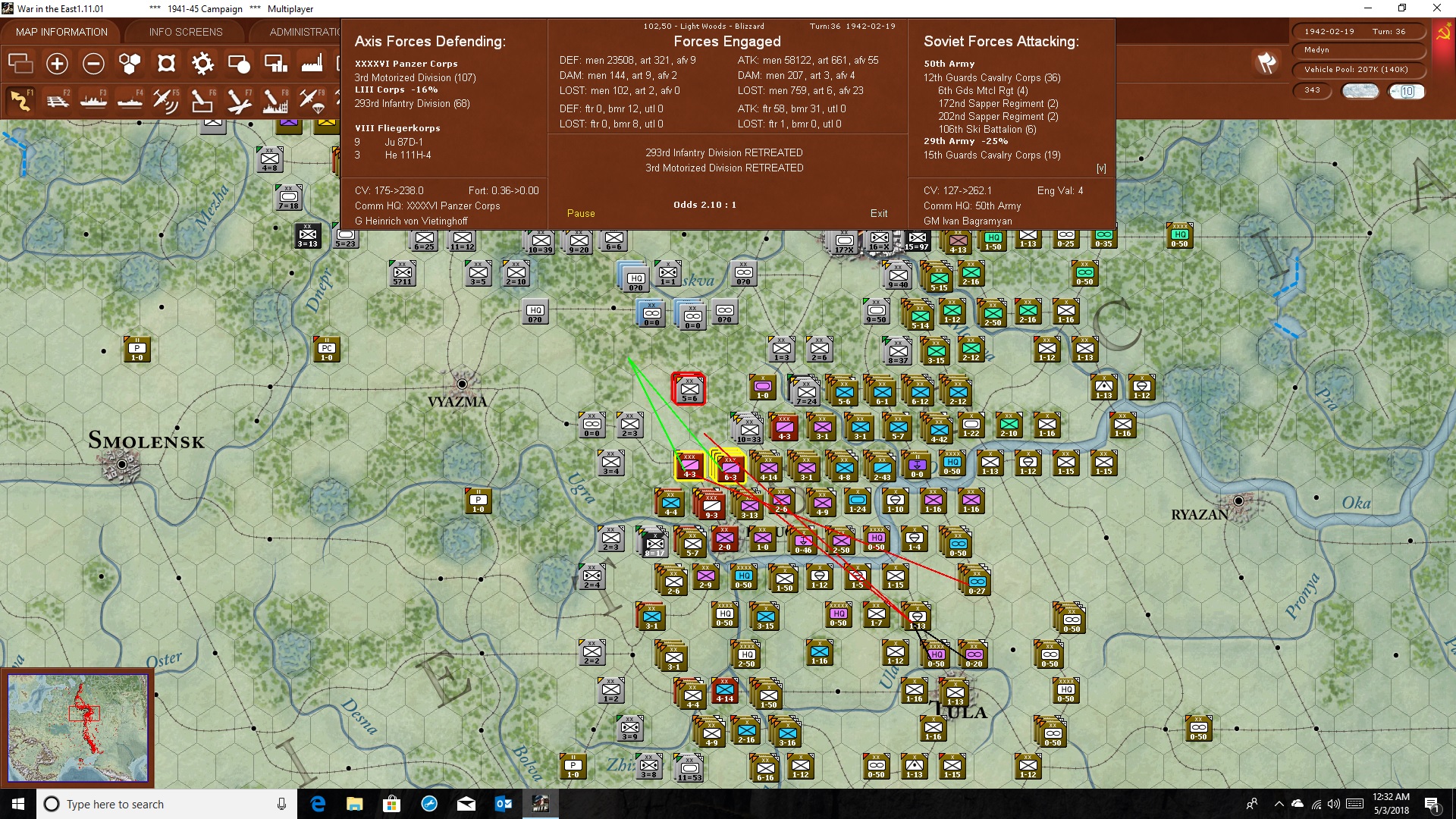Screen dimensions: 1456x819
Task: Select F9 air transport parachute mode
Action: coord(312,100)
